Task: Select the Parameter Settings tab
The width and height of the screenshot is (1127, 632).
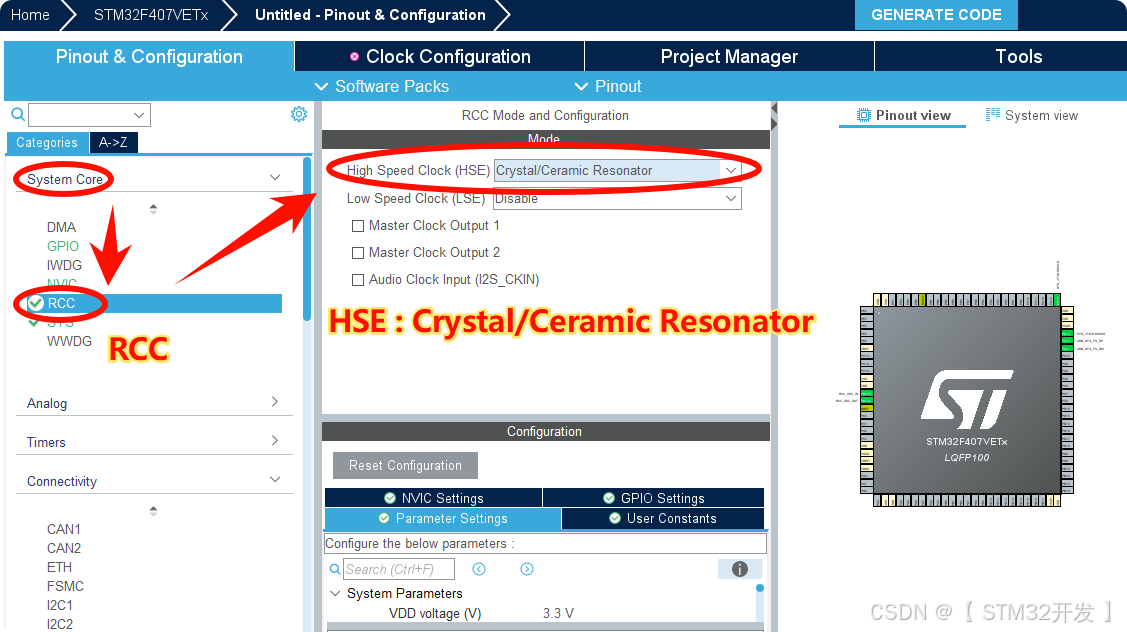Action: click(x=443, y=518)
